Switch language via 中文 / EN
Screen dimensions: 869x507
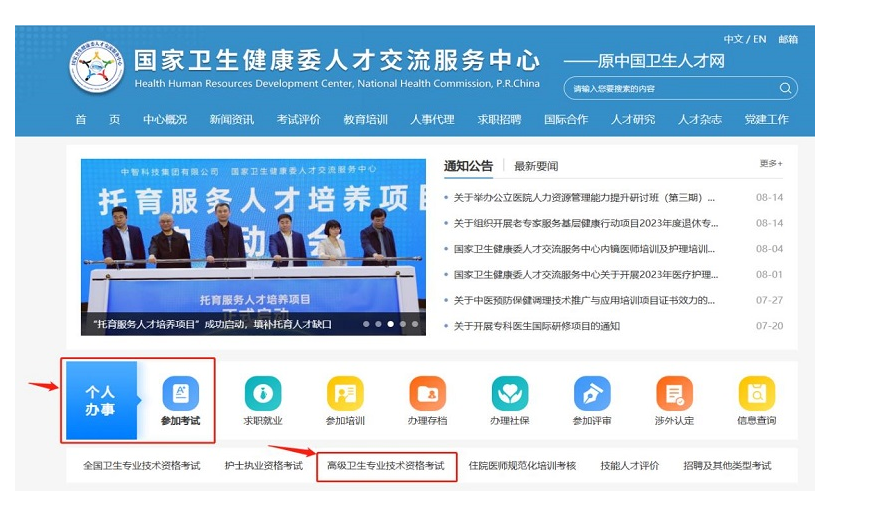point(744,39)
